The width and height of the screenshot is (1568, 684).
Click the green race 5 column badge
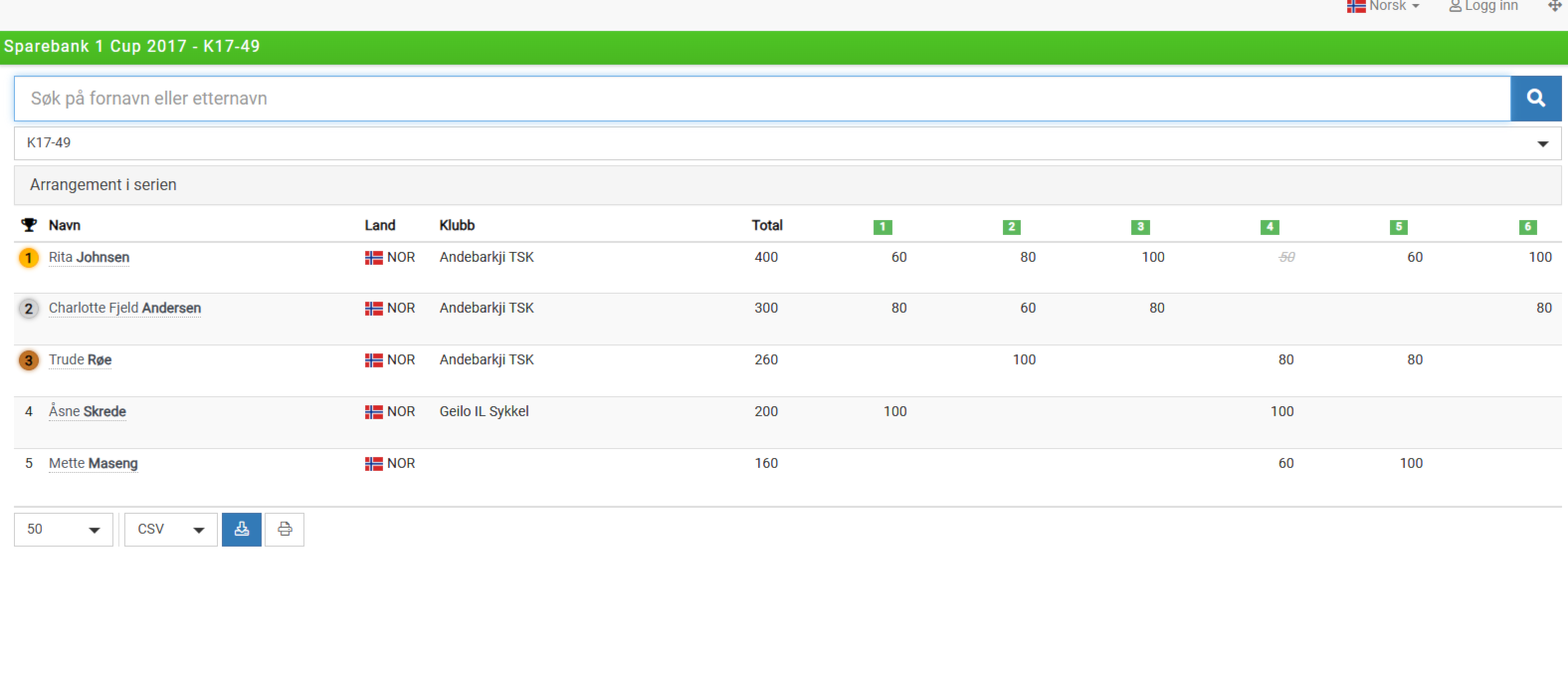click(x=1399, y=227)
